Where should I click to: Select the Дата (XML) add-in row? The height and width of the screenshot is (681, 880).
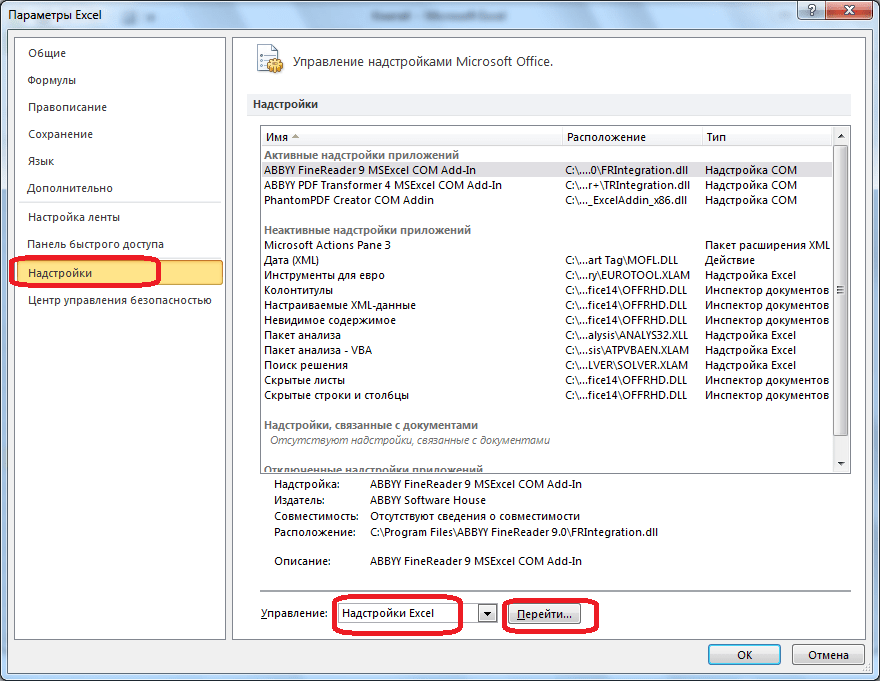tap(547, 260)
